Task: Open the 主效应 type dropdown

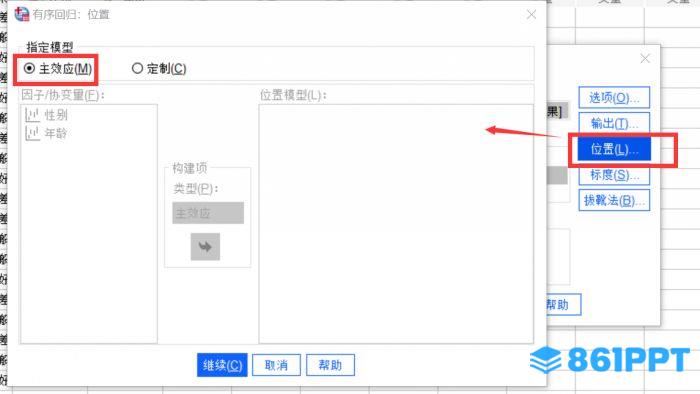Action: pyautogui.click(x=208, y=213)
